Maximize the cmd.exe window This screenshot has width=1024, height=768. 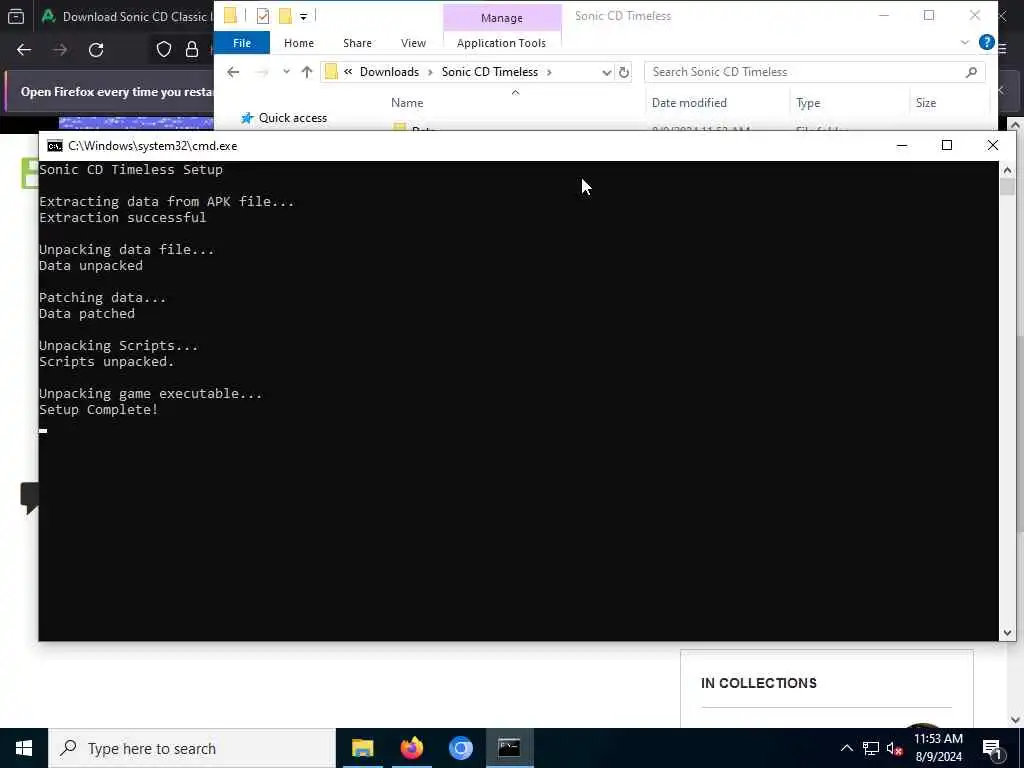(946, 146)
